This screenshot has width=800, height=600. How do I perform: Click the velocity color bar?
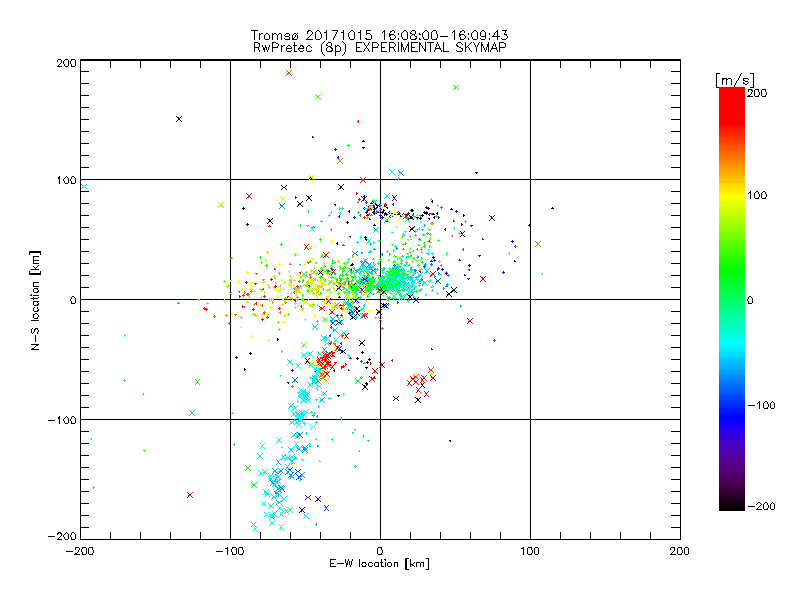732,299
